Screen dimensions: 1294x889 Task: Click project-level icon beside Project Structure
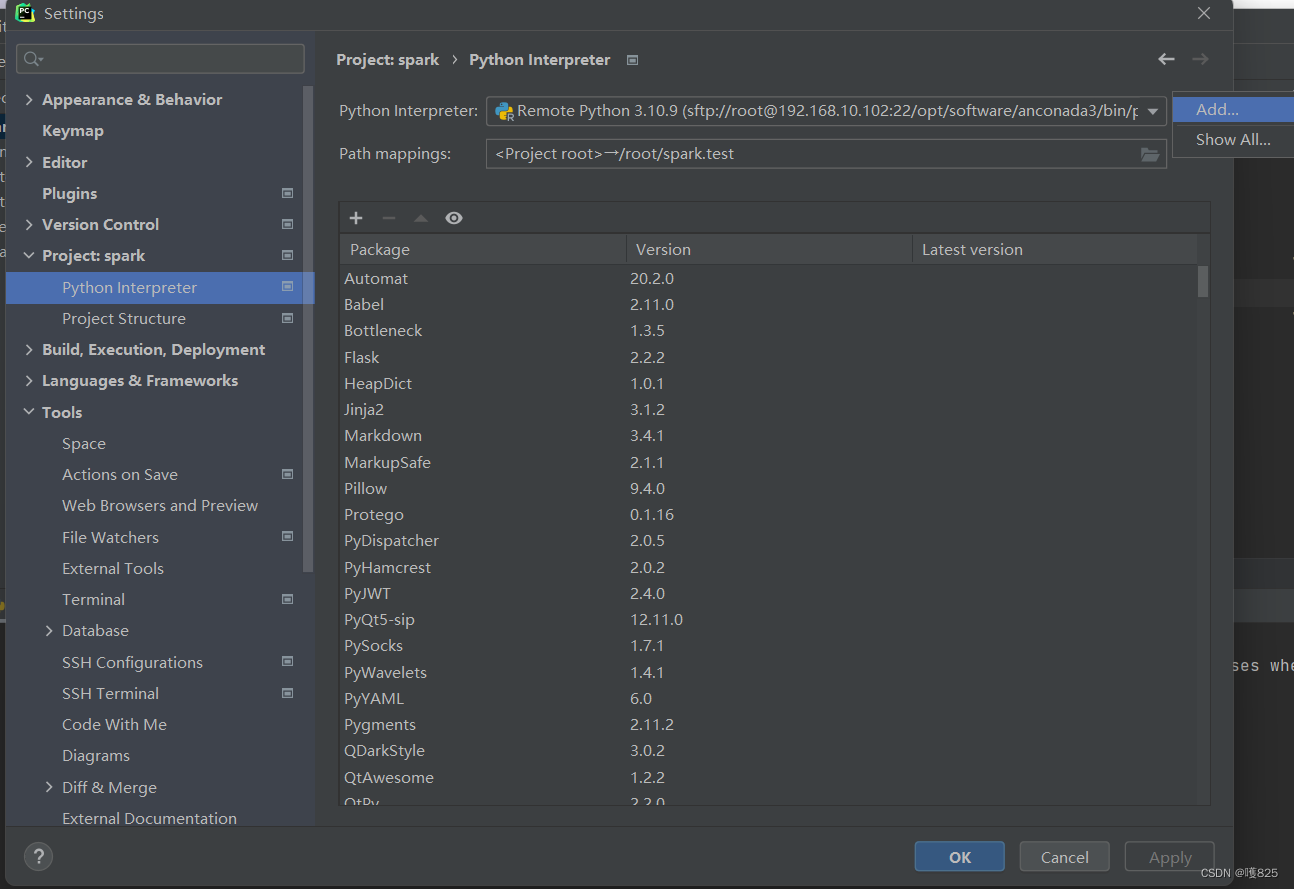287,318
